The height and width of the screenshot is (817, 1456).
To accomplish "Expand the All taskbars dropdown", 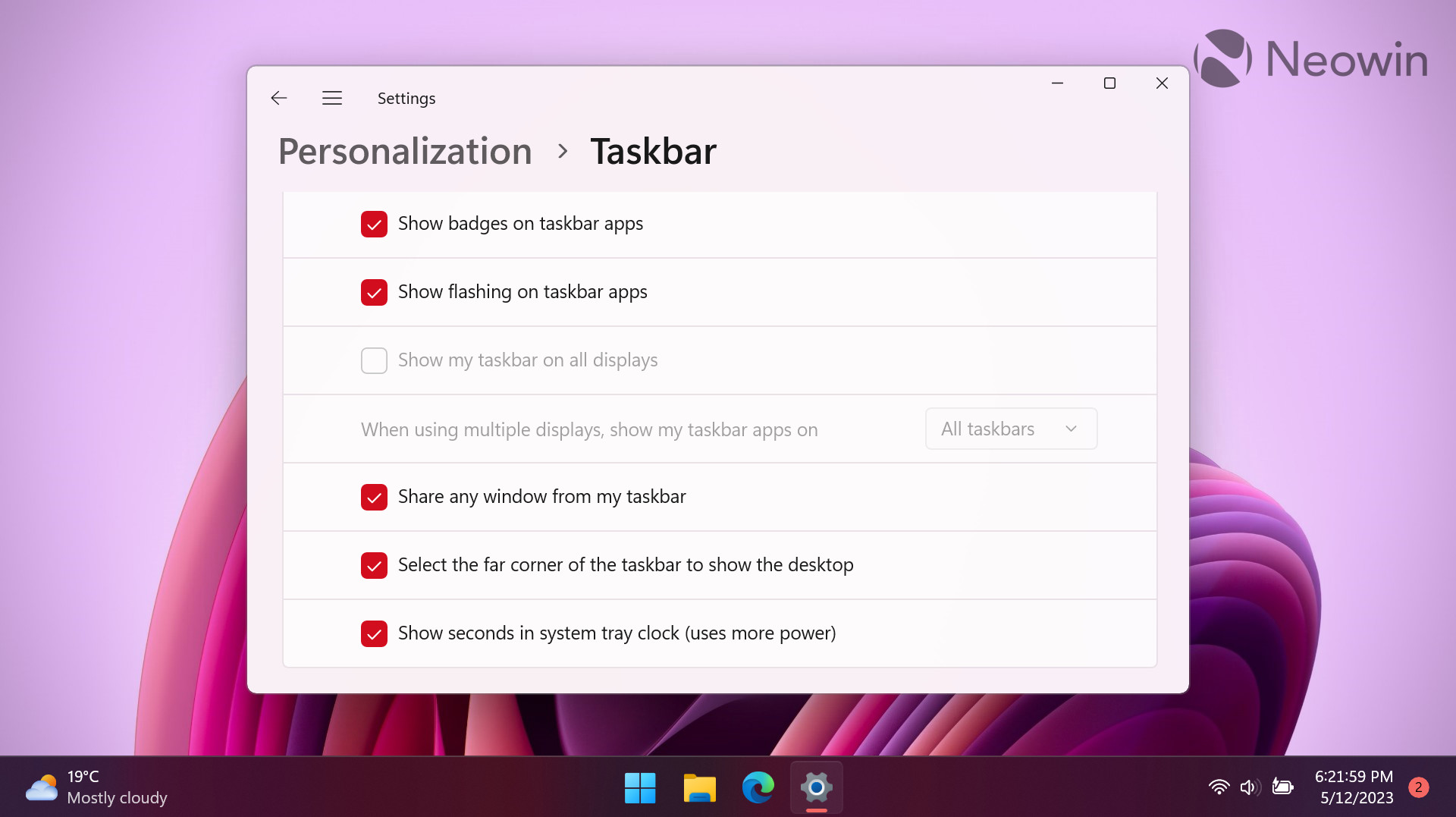I will pyautogui.click(x=1011, y=429).
